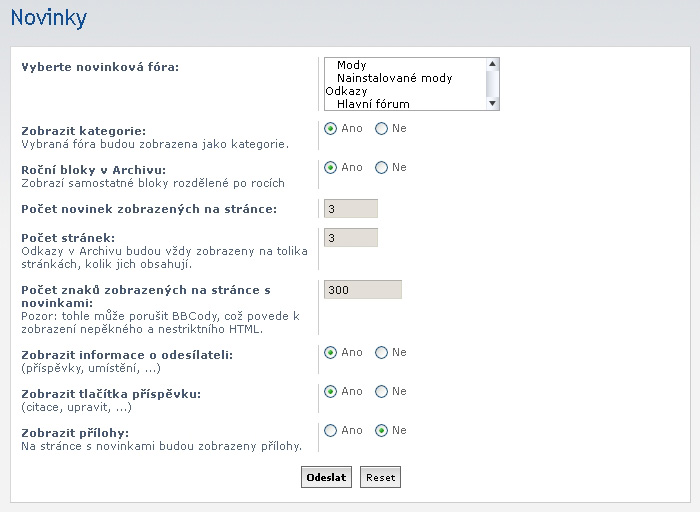This screenshot has height=512, width=700.
Task: Submit the form with Odeslat button
Action: click(x=326, y=477)
